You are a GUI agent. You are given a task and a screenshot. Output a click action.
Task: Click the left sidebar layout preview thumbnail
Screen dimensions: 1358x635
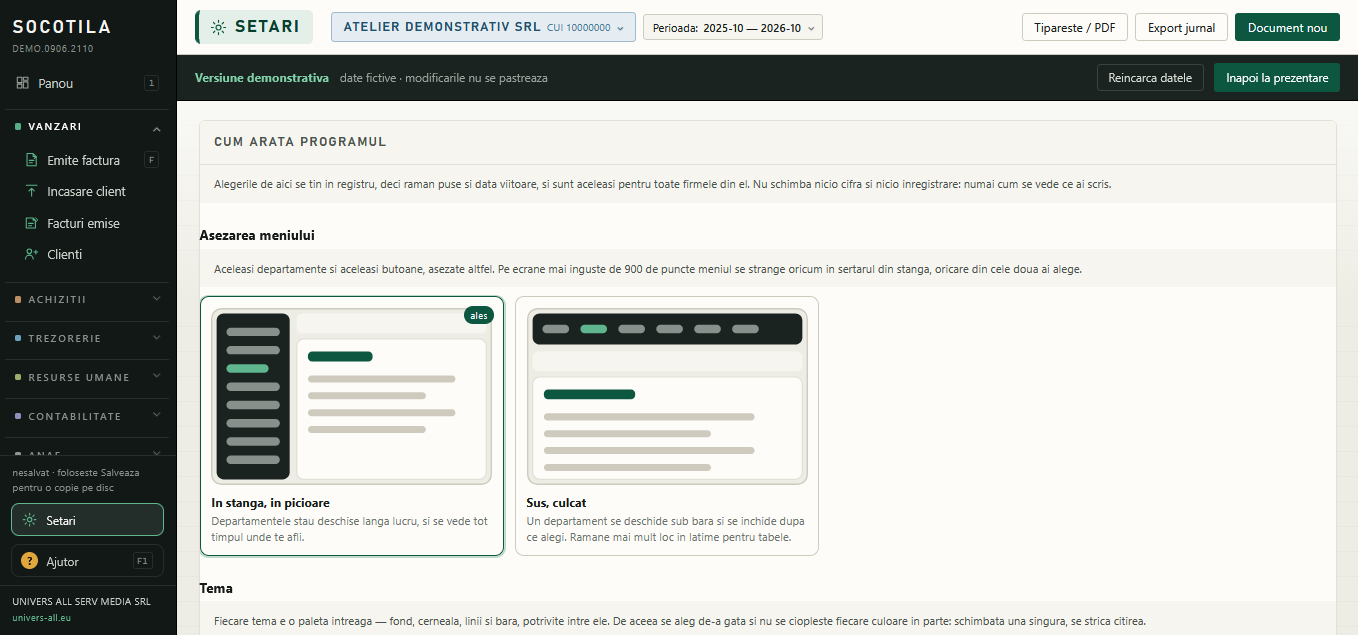pos(352,397)
